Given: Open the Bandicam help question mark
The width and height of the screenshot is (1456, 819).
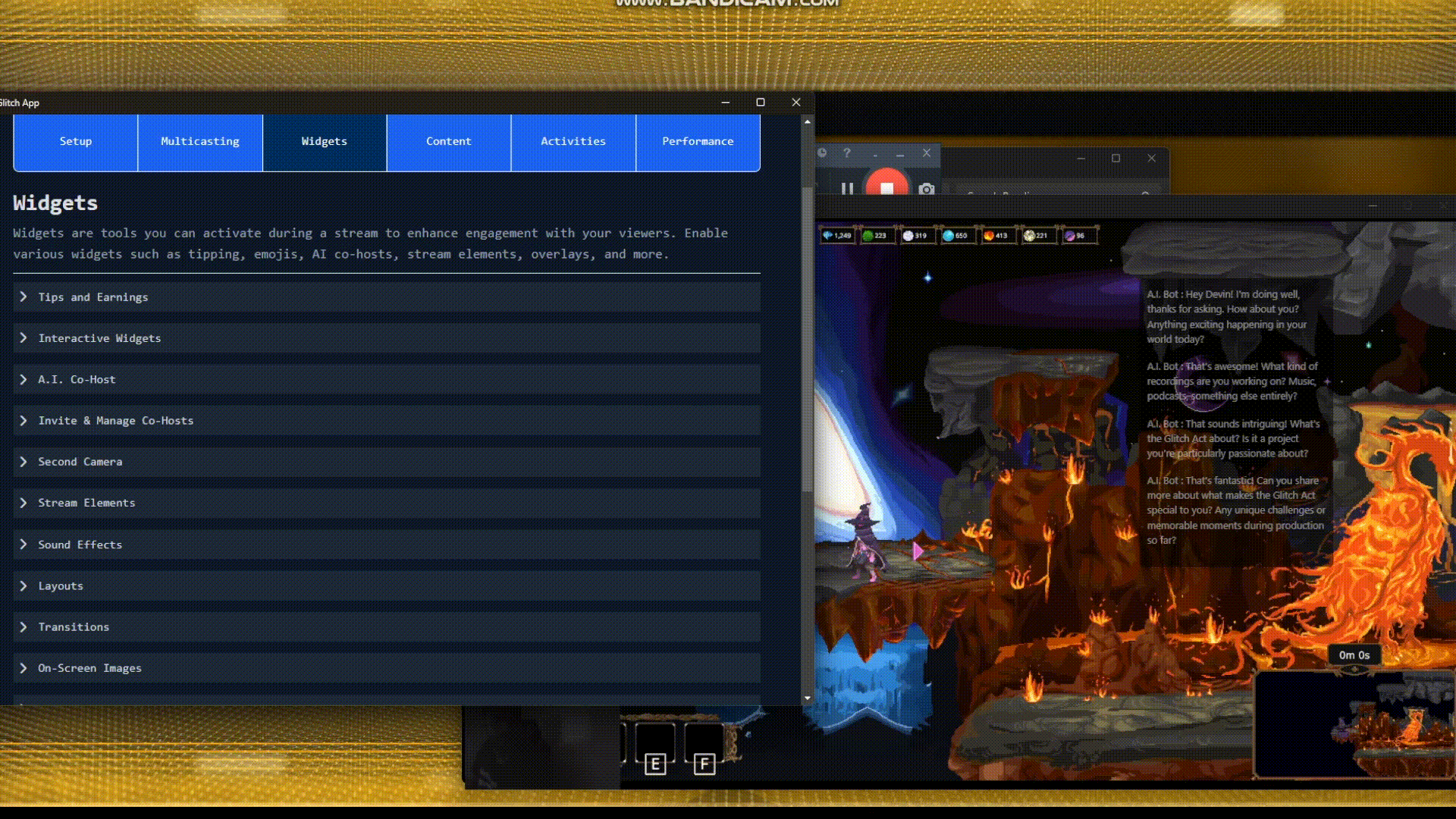Looking at the screenshot, I should click(x=847, y=153).
